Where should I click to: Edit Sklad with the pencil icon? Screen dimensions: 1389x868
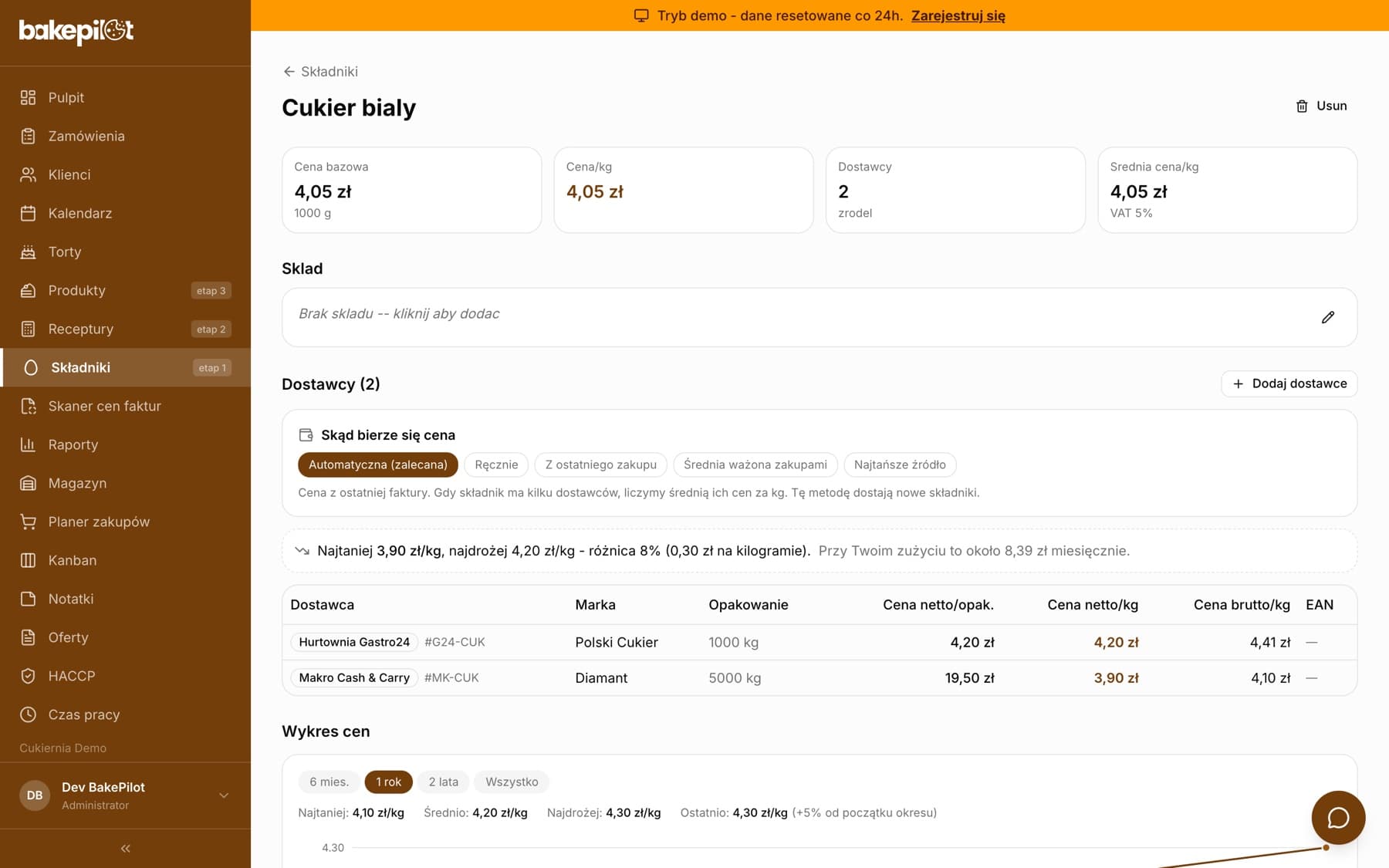(x=1328, y=317)
